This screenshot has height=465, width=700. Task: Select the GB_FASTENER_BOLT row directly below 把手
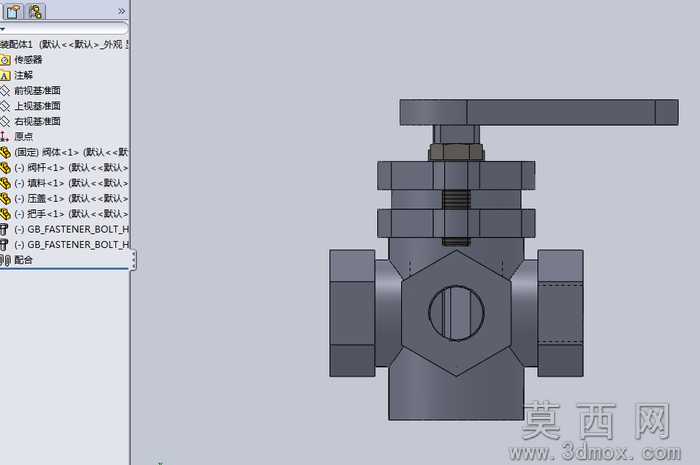[64, 229]
